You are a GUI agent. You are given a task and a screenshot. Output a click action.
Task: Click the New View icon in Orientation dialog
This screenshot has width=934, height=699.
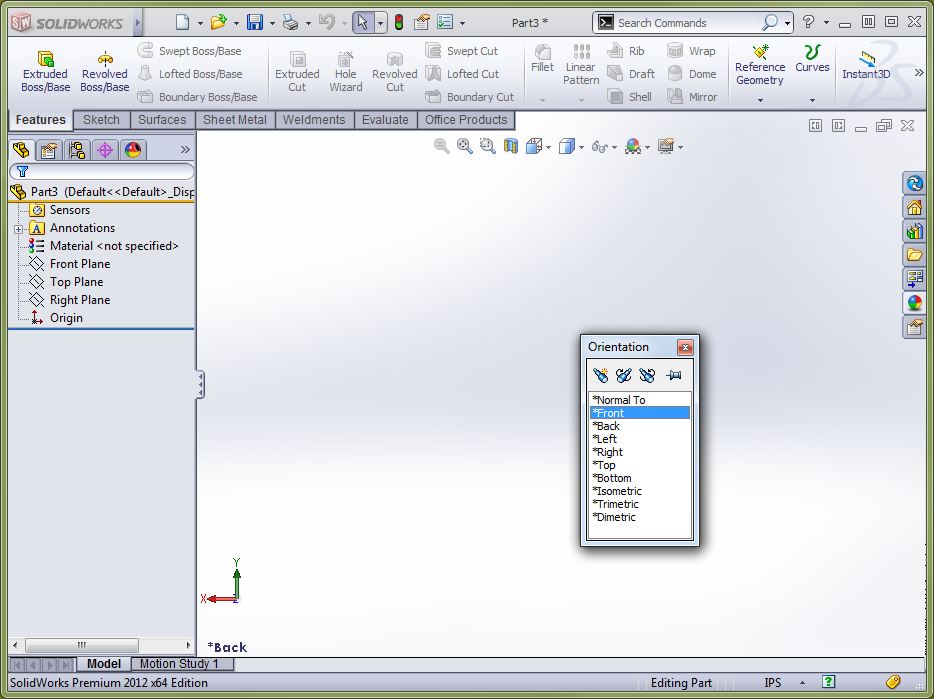tap(600, 375)
